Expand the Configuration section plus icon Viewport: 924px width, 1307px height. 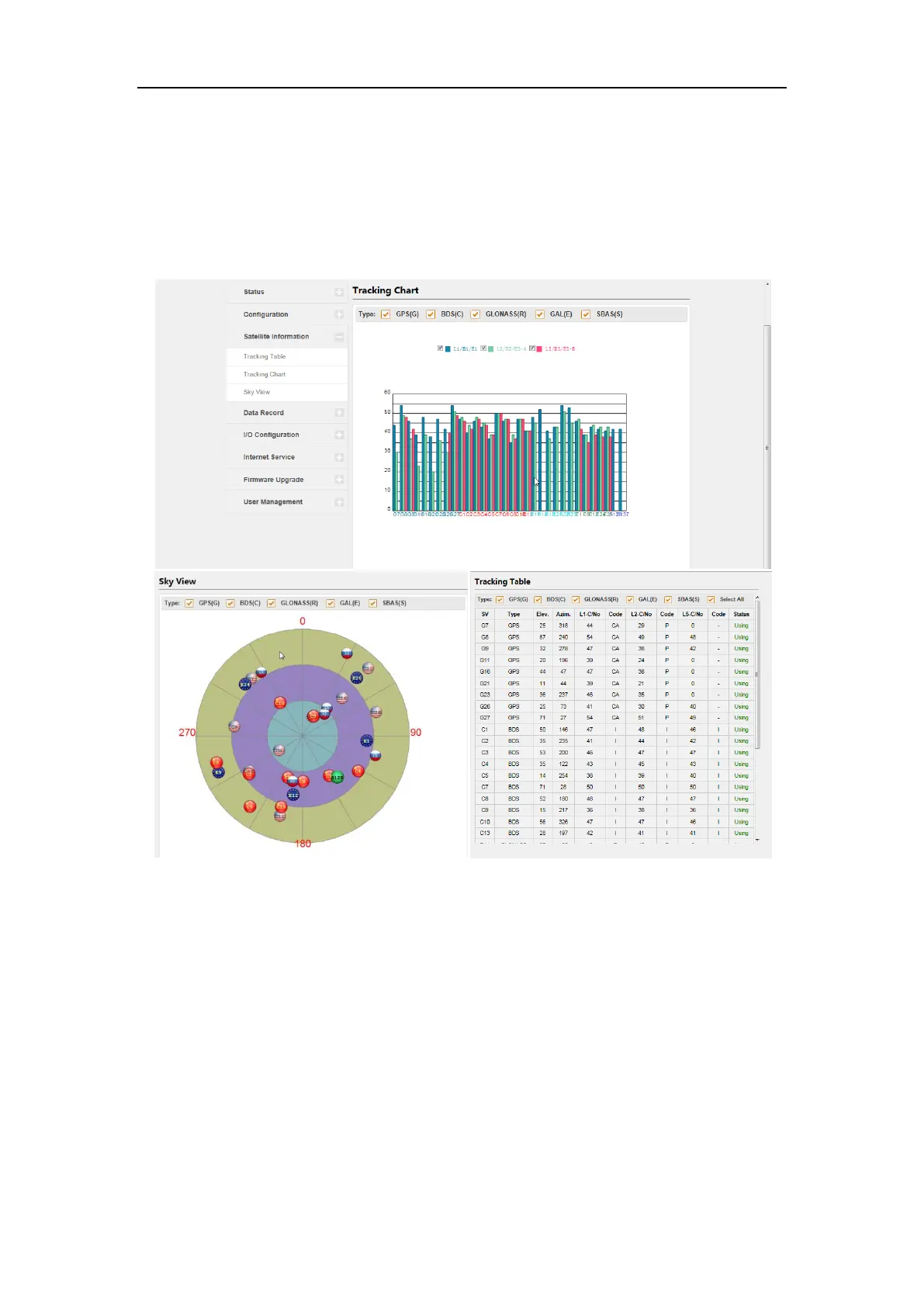click(x=339, y=314)
